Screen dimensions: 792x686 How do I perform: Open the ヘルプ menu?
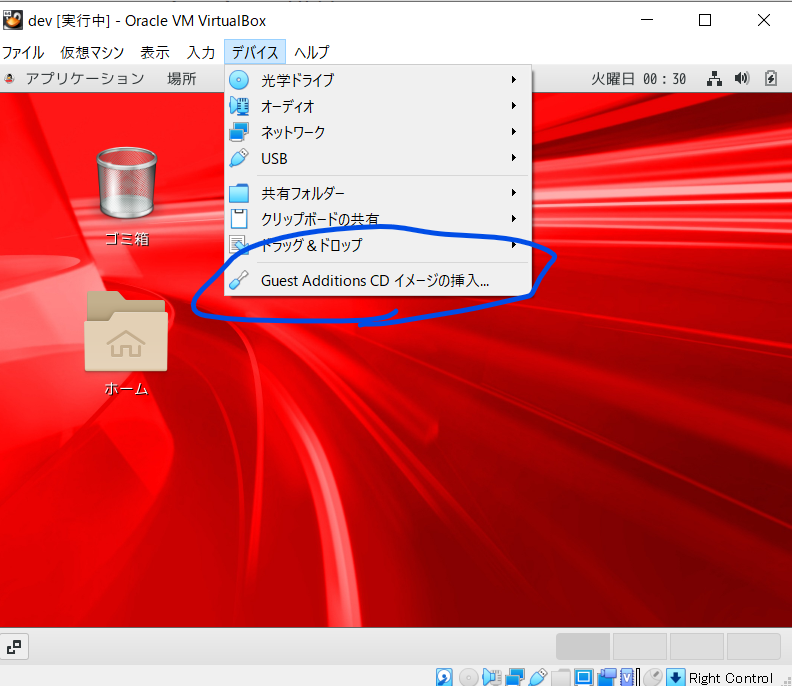(x=312, y=52)
